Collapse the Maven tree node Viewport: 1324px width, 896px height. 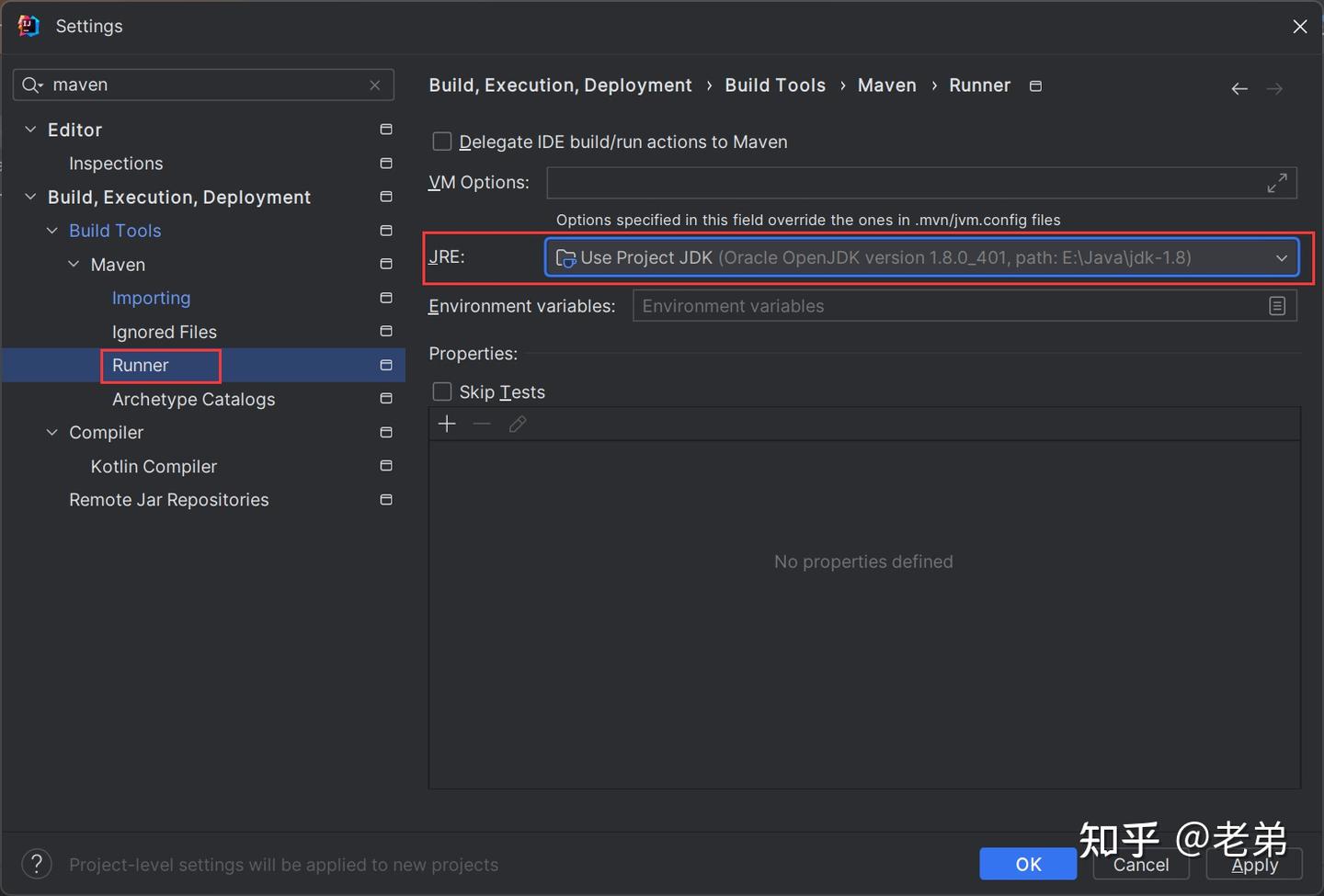tap(74, 265)
